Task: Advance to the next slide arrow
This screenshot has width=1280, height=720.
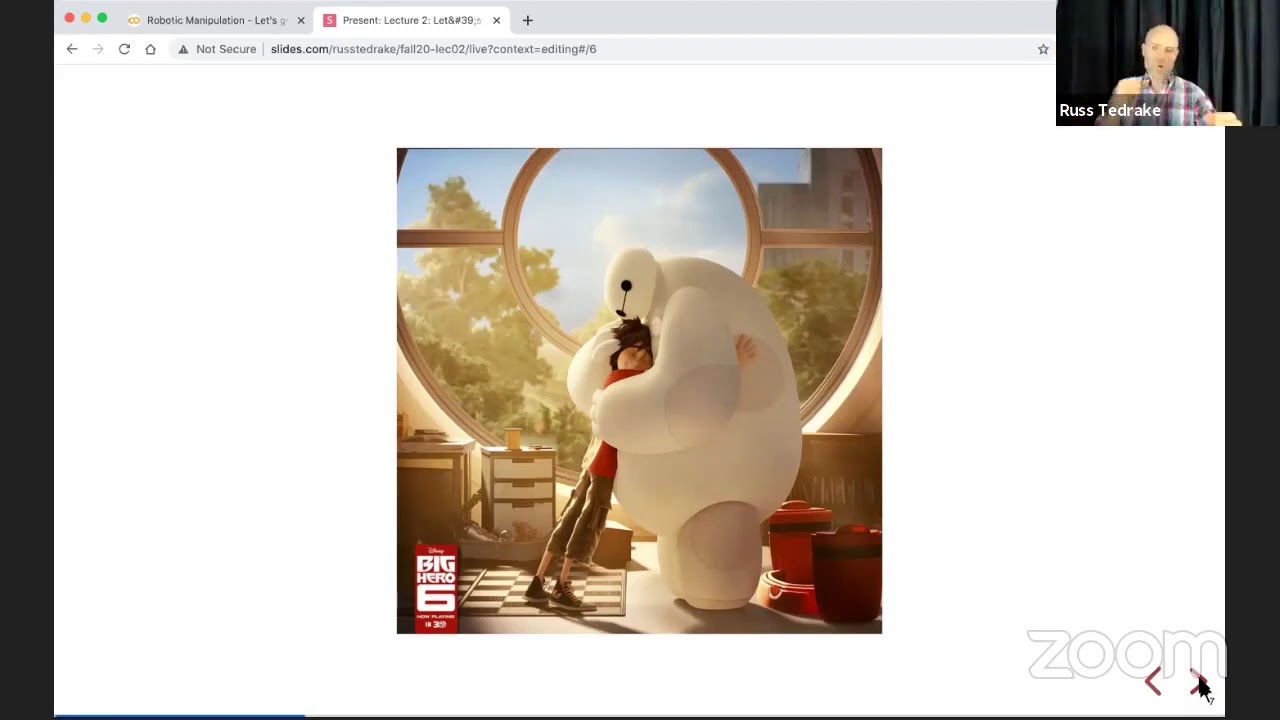Action: [1197, 682]
